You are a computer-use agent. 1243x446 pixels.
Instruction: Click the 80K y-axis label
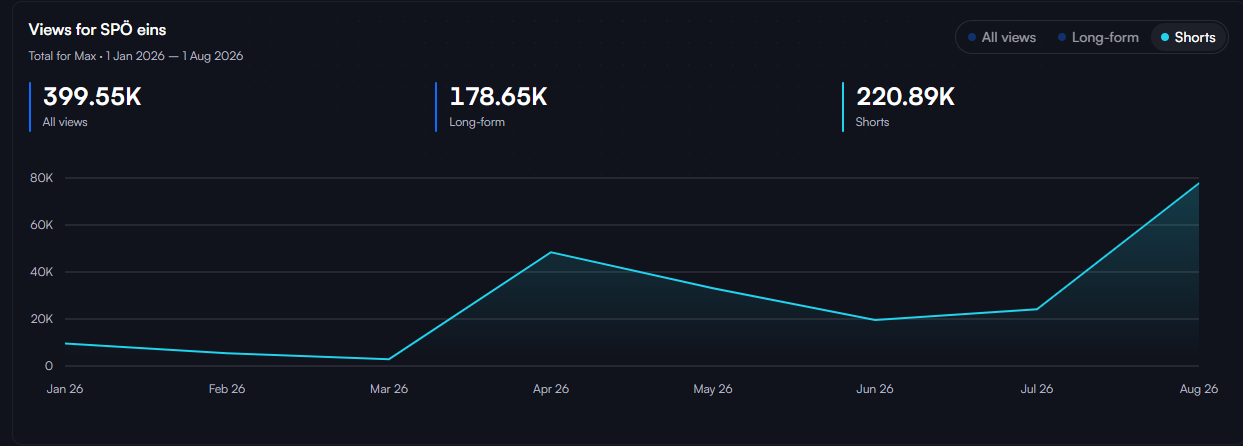42,178
